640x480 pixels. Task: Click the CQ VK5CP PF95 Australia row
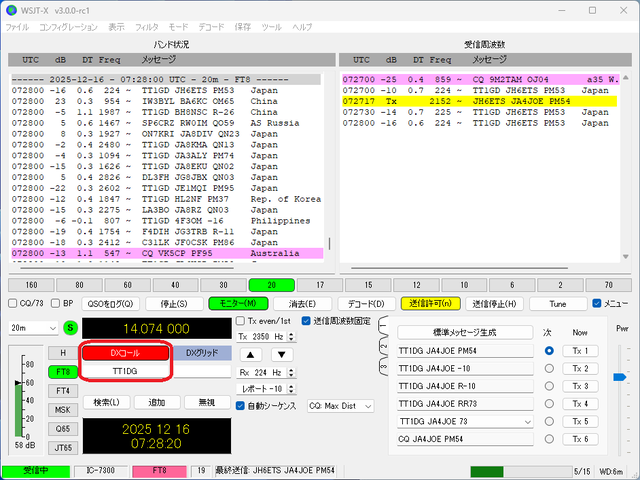click(x=167, y=253)
